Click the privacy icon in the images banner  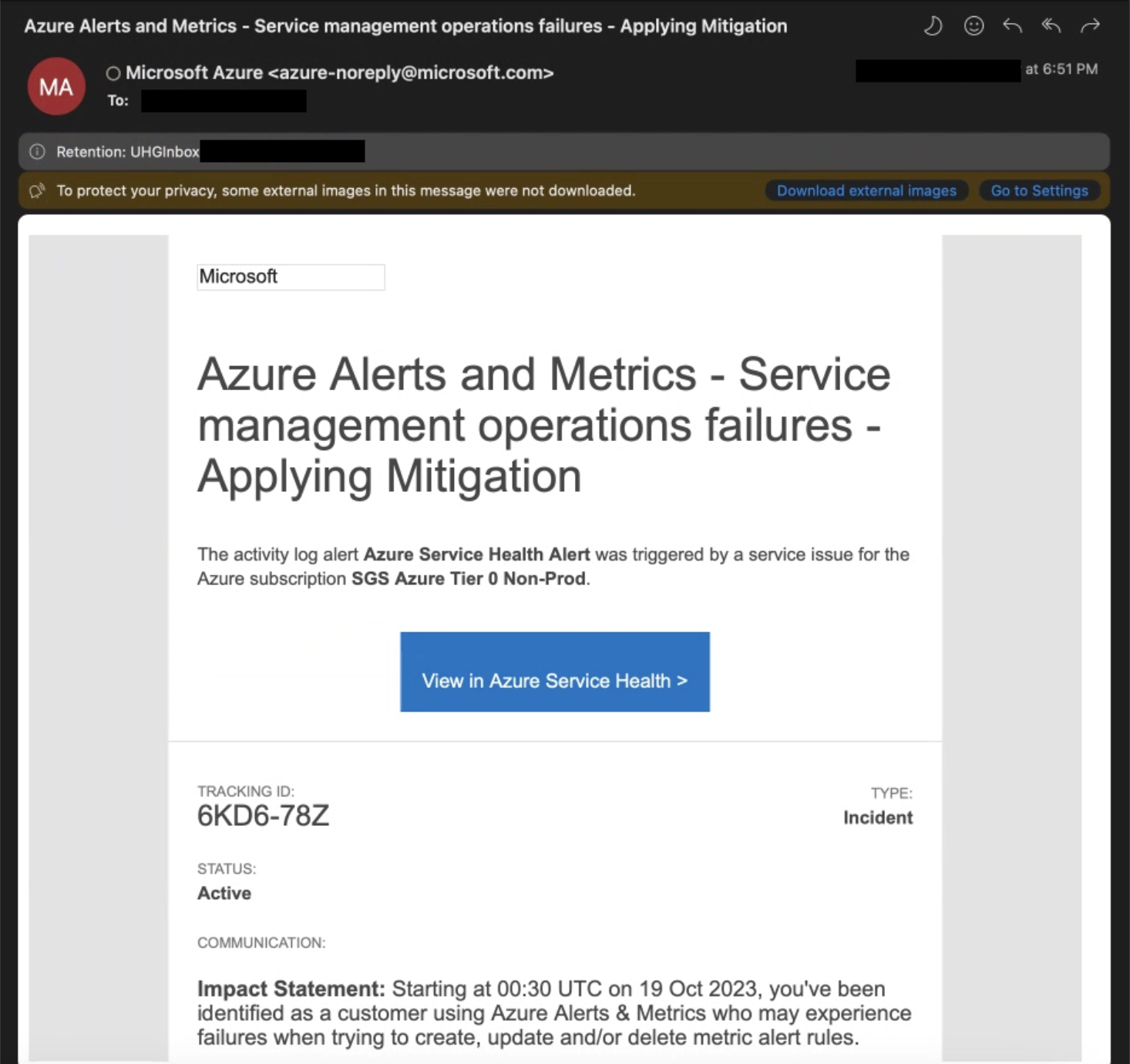coord(37,190)
